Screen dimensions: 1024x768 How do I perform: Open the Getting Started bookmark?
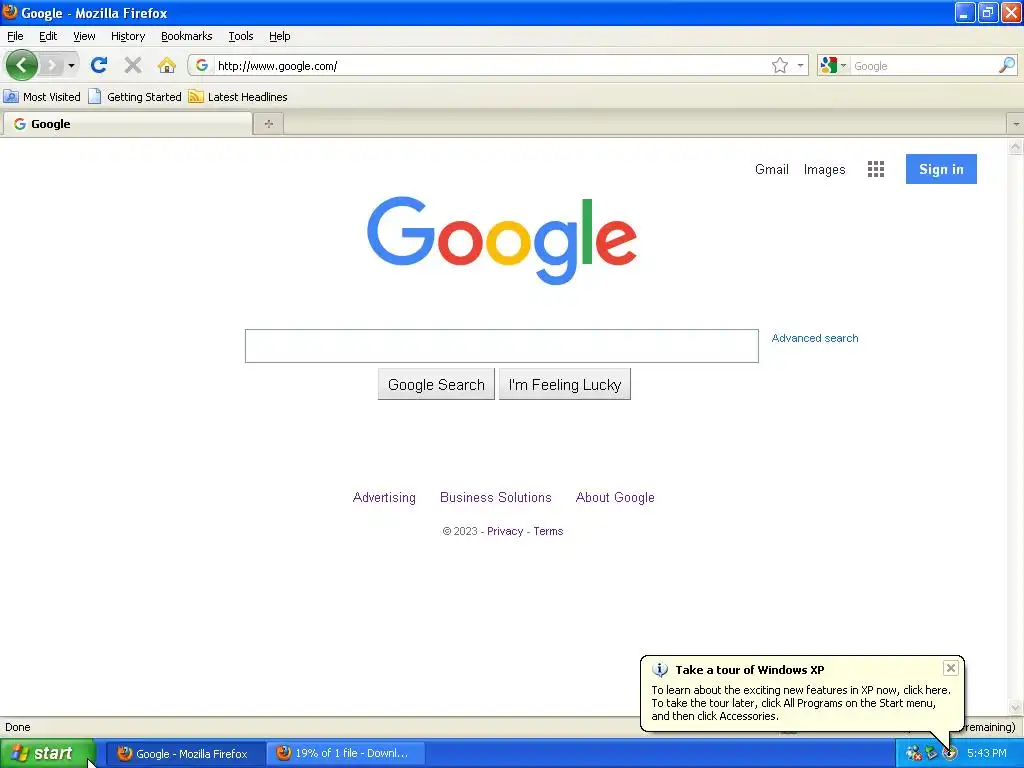pyautogui.click(x=135, y=97)
